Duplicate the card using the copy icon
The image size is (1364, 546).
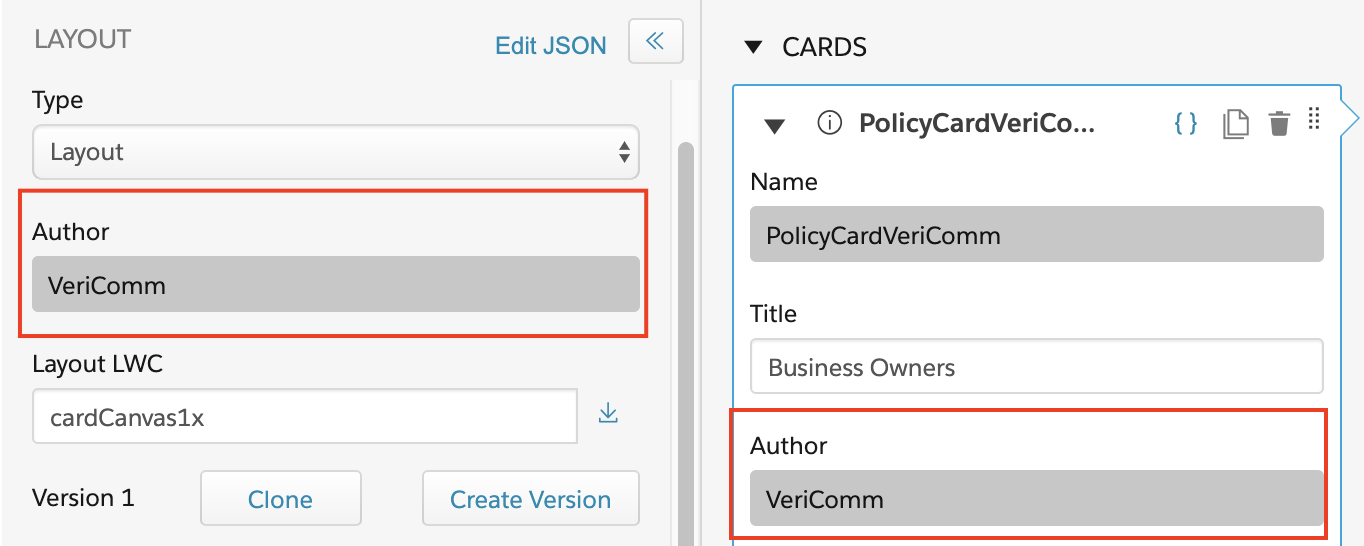coord(1236,124)
